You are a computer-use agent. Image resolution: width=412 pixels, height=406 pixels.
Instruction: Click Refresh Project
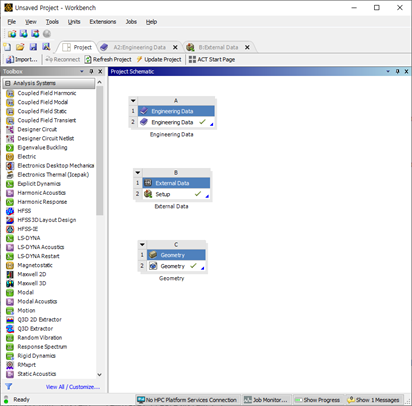108,59
